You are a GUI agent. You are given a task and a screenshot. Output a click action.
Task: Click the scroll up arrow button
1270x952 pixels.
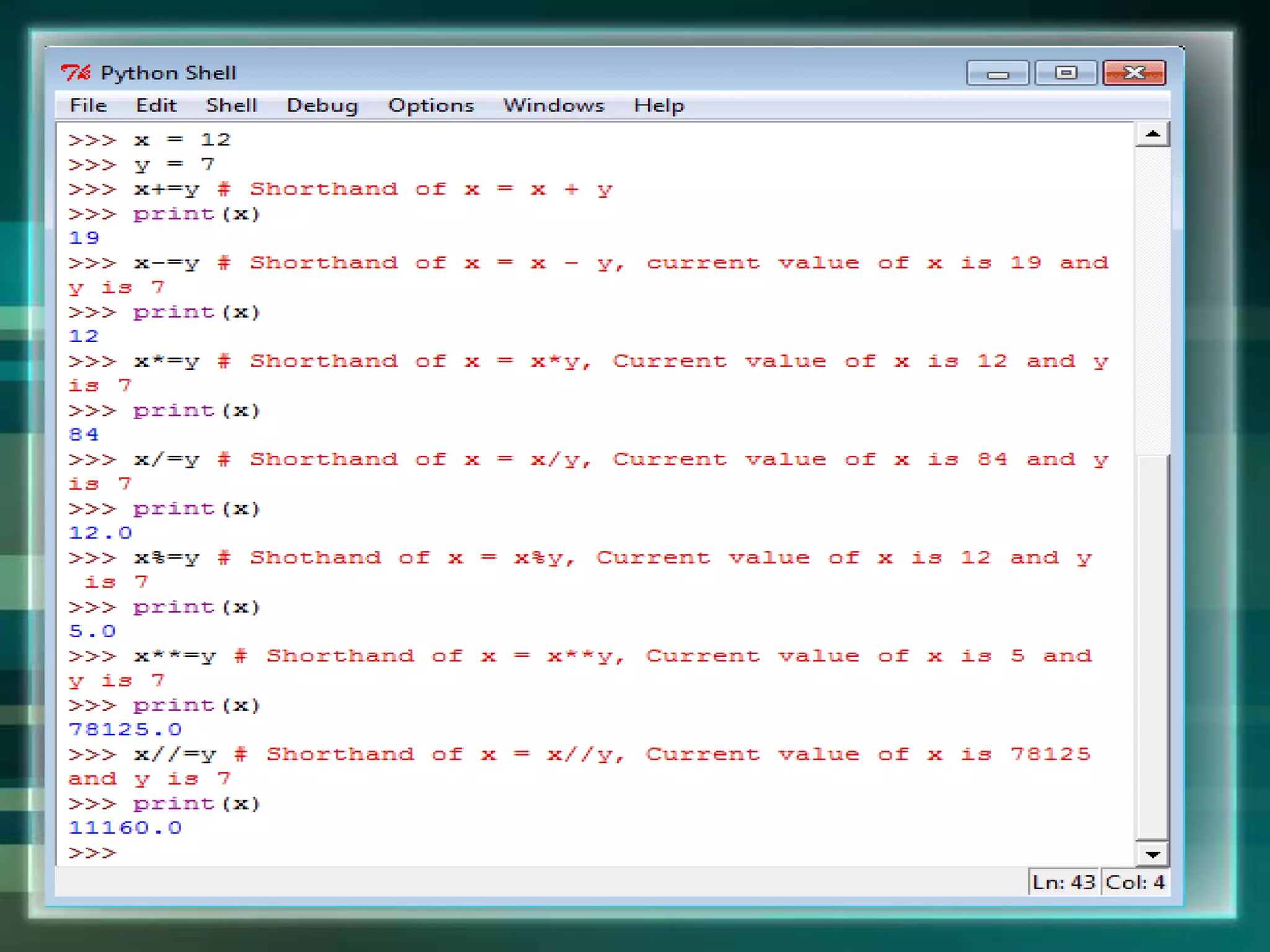1152,134
